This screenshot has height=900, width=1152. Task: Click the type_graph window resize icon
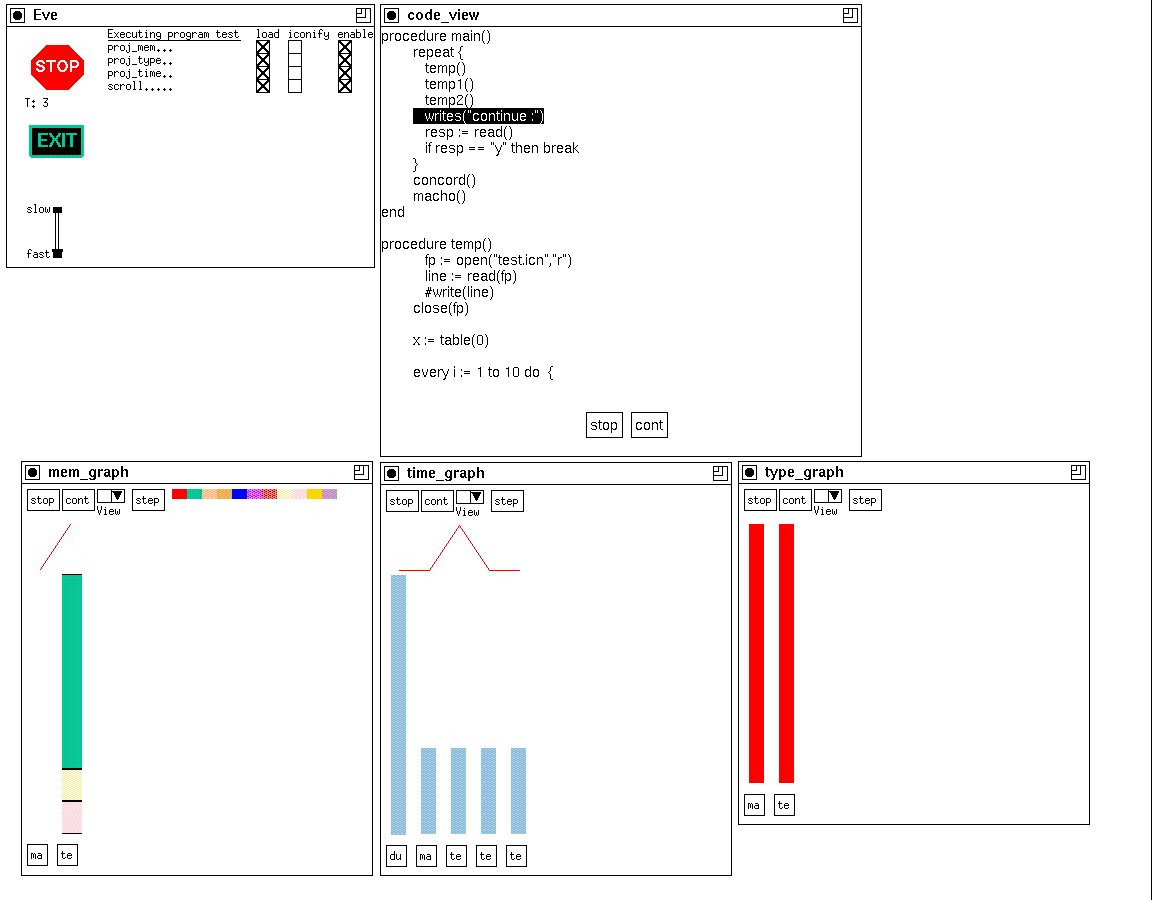[x=1077, y=472]
